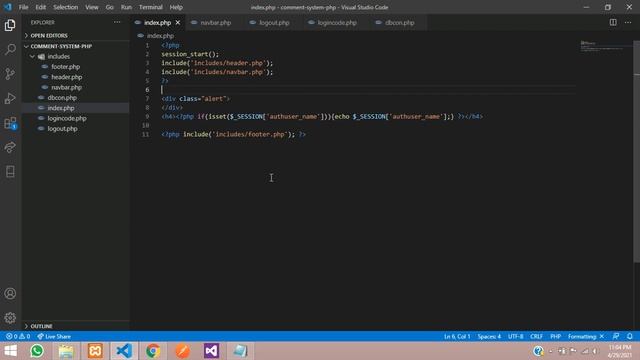
Task: Change file encoding UTF-8
Action: click(516, 336)
